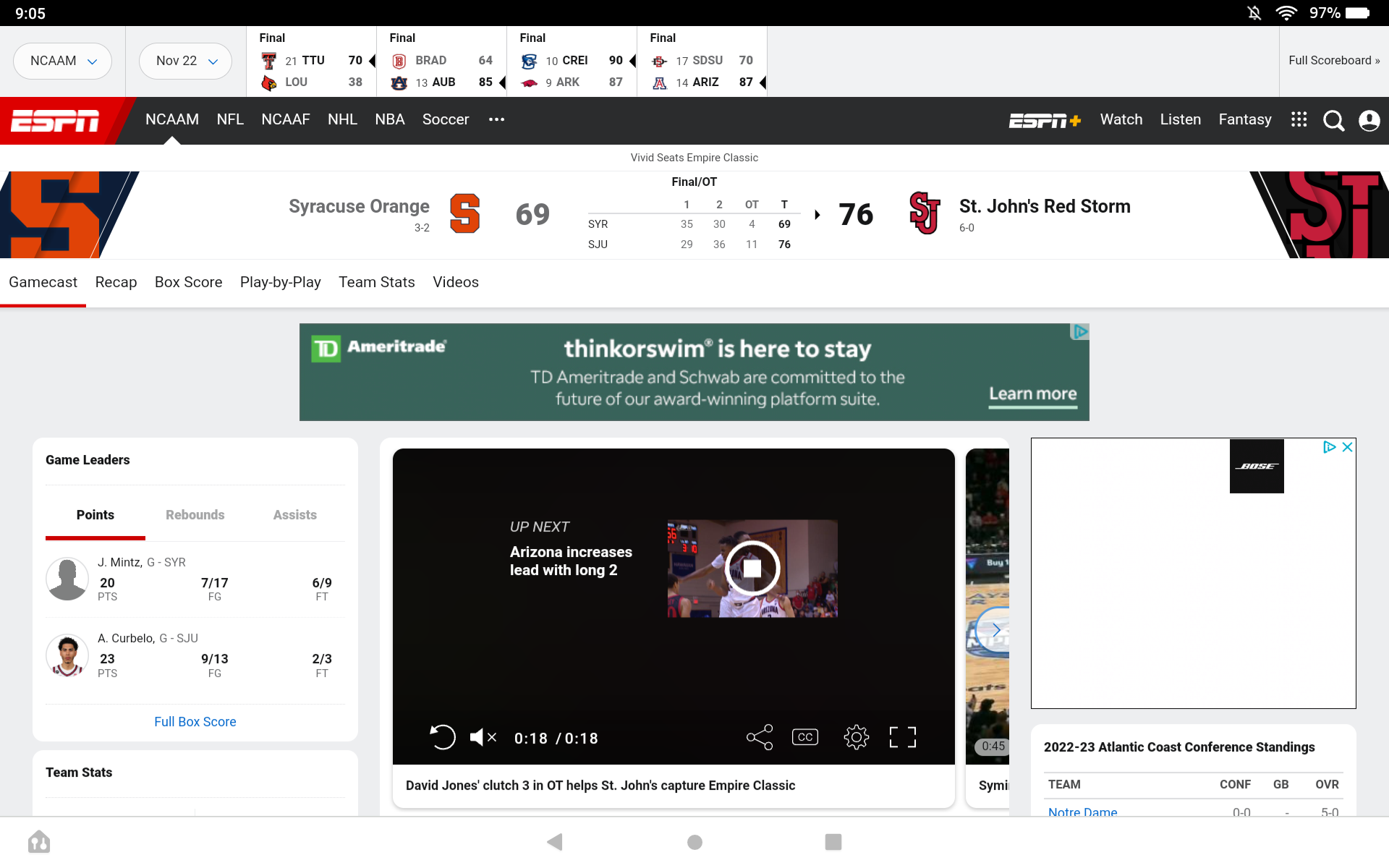Open J. Mintz player headshot
The width and height of the screenshot is (1389, 868).
(x=67, y=579)
